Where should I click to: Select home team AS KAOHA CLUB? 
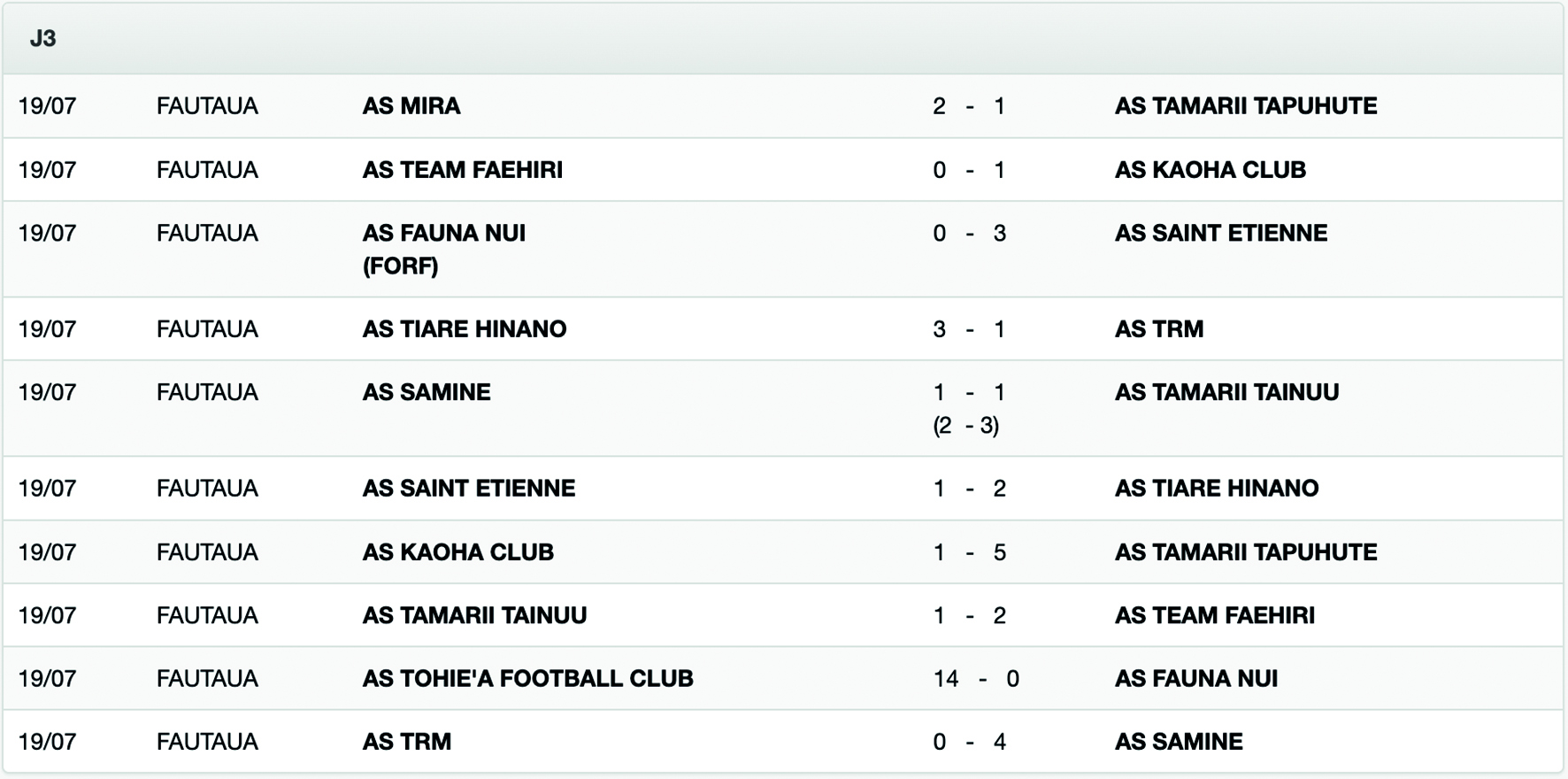[457, 552]
